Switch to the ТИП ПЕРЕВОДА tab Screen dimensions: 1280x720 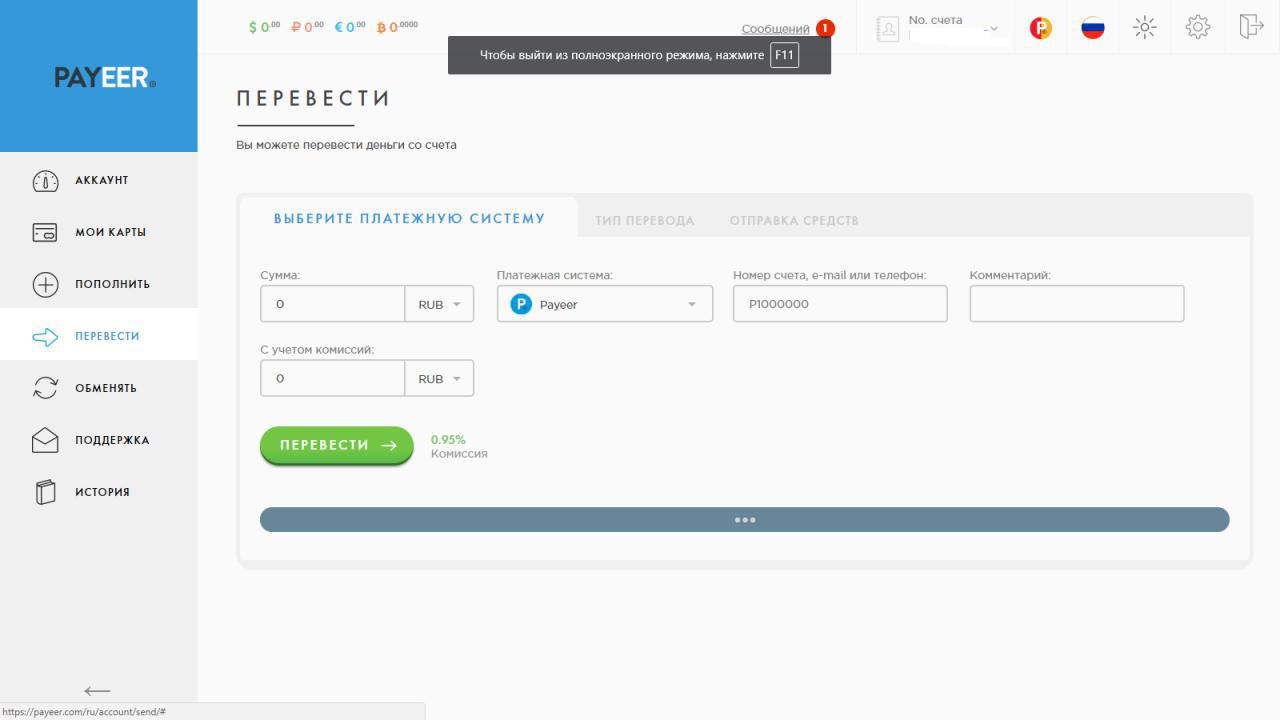click(x=645, y=220)
